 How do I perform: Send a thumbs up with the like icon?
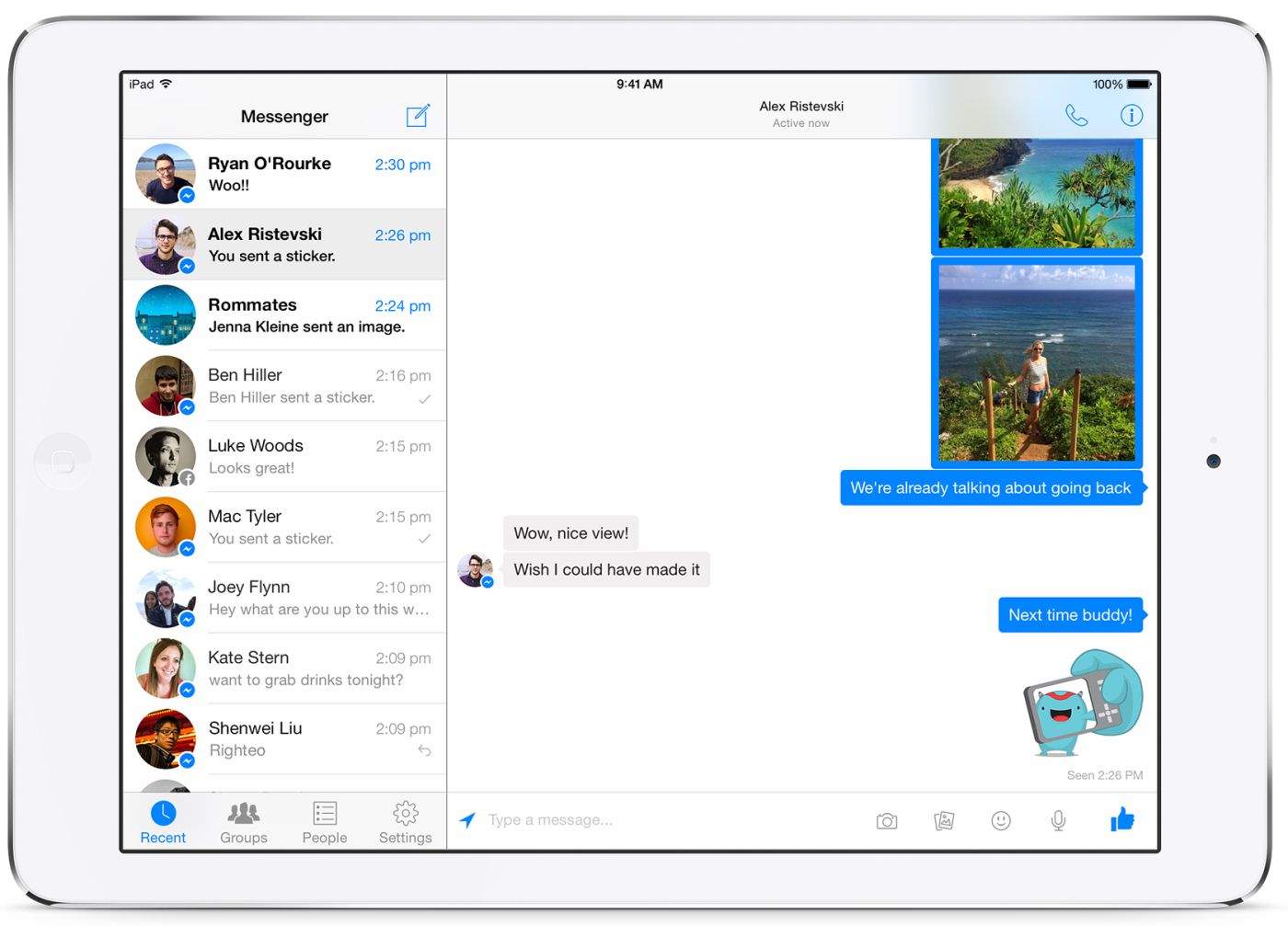1122,817
